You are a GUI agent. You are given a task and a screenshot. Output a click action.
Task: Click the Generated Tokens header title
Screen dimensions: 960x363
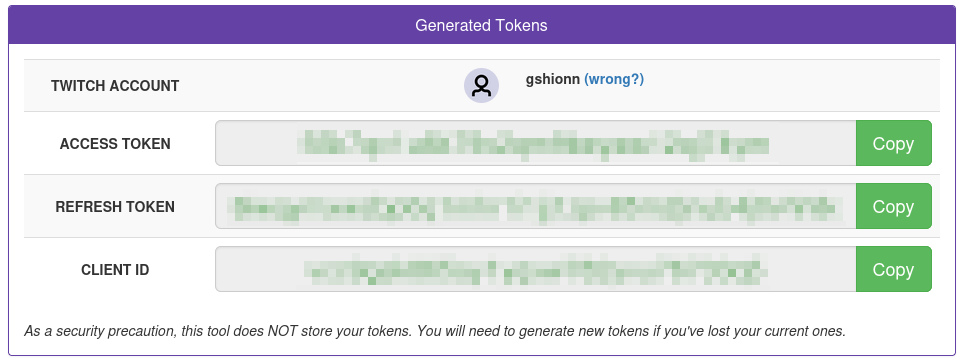point(481,25)
